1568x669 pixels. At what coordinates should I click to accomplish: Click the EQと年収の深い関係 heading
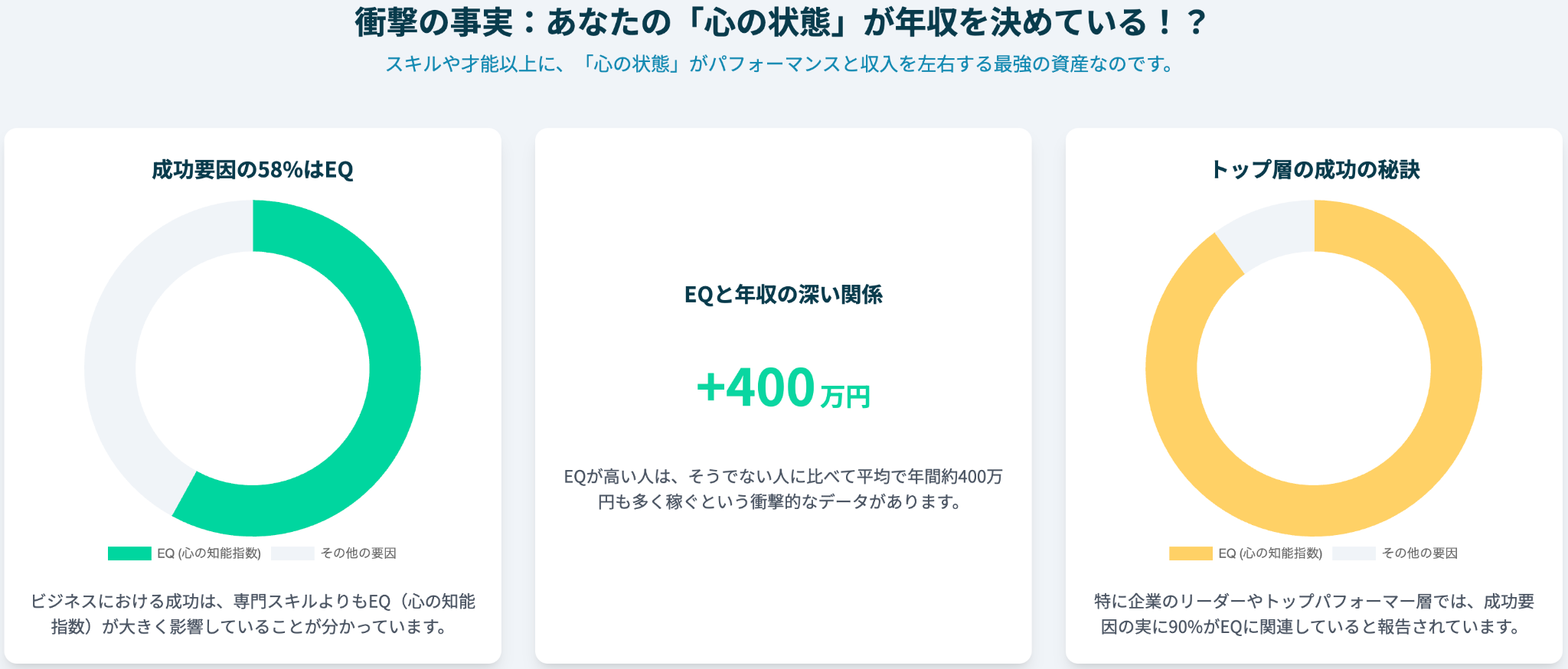tap(783, 295)
